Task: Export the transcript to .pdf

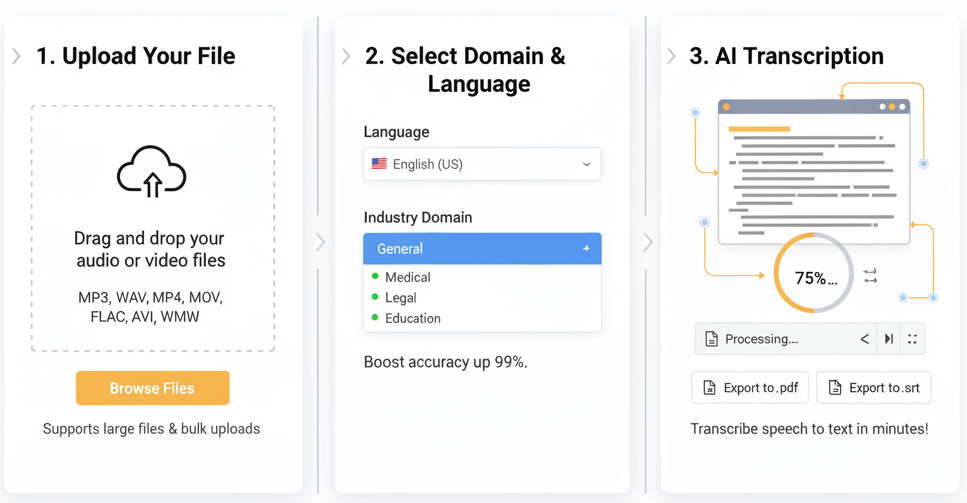Action: [x=750, y=388]
